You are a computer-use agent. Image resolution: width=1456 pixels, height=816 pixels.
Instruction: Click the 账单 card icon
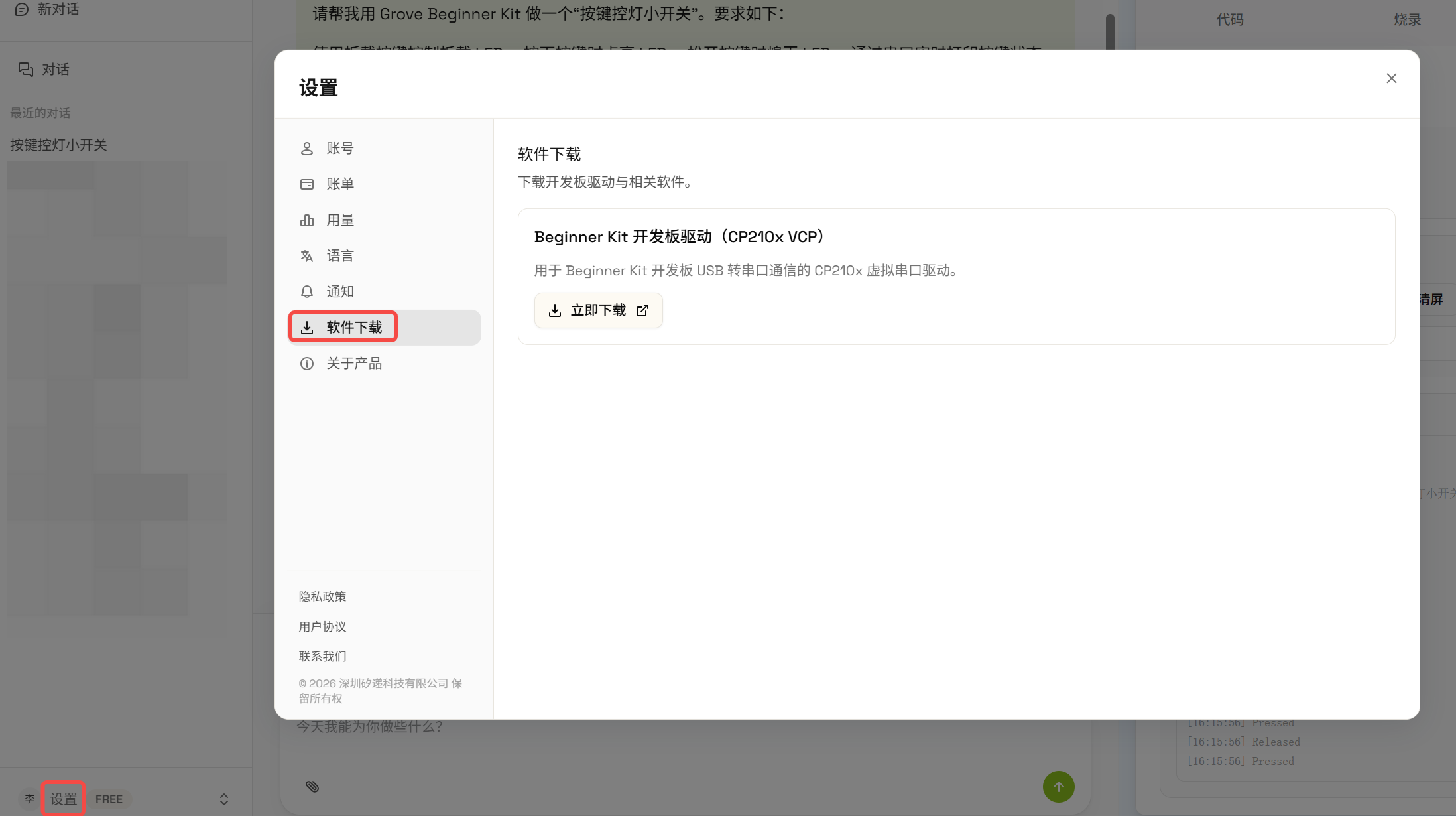307,184
